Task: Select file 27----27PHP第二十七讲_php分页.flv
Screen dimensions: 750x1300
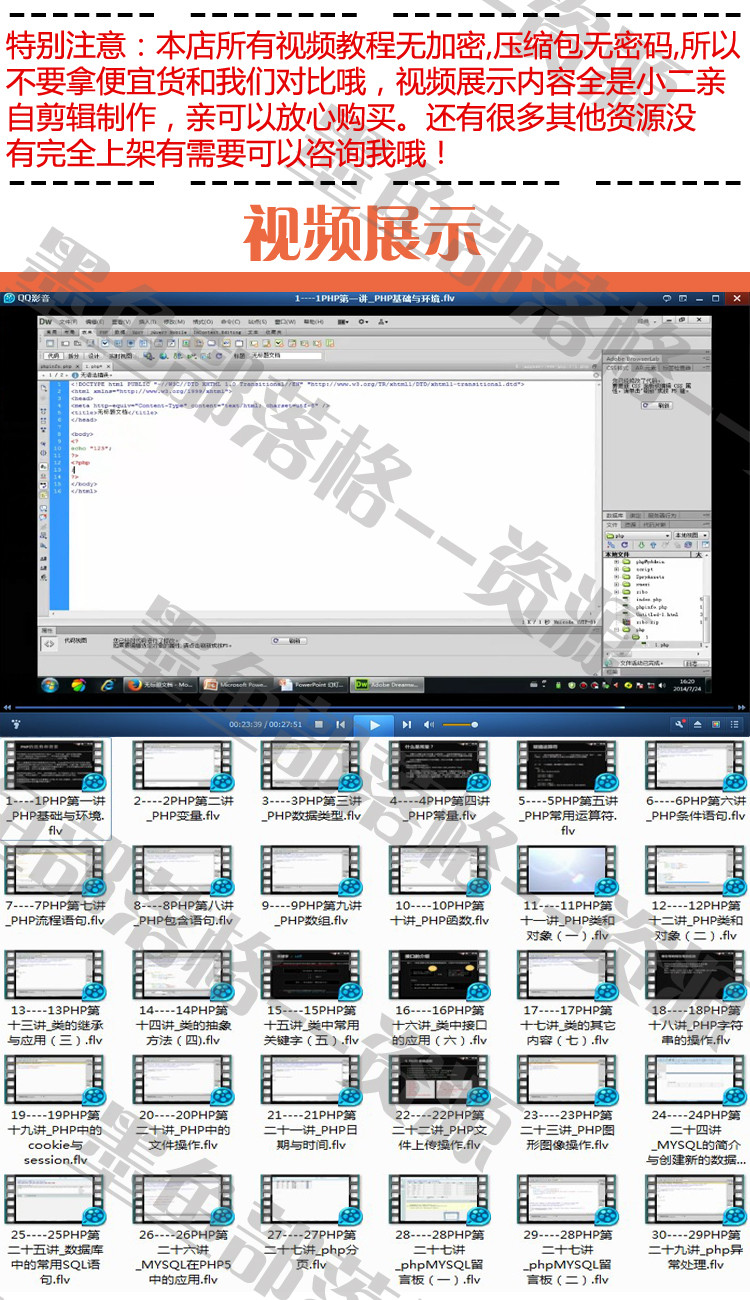Action: 311,1222
